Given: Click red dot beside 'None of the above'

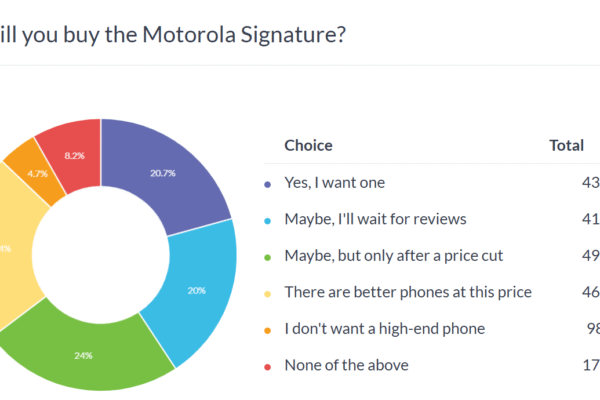Looking at the screenshot, I should (x=267, y=366).
